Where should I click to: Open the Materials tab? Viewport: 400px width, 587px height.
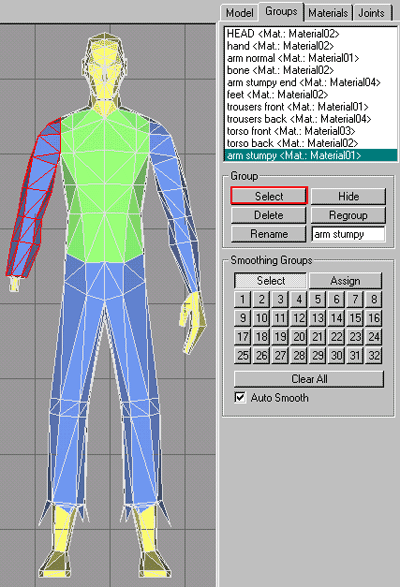[x=328, y=13]
